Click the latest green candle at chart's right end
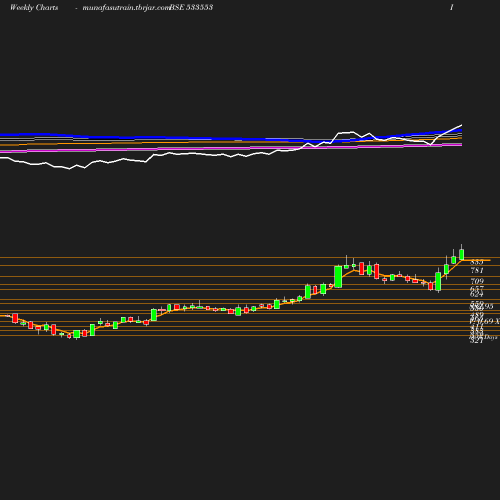The width and height of the screenshot is (500, 500). tap(462, 254)
